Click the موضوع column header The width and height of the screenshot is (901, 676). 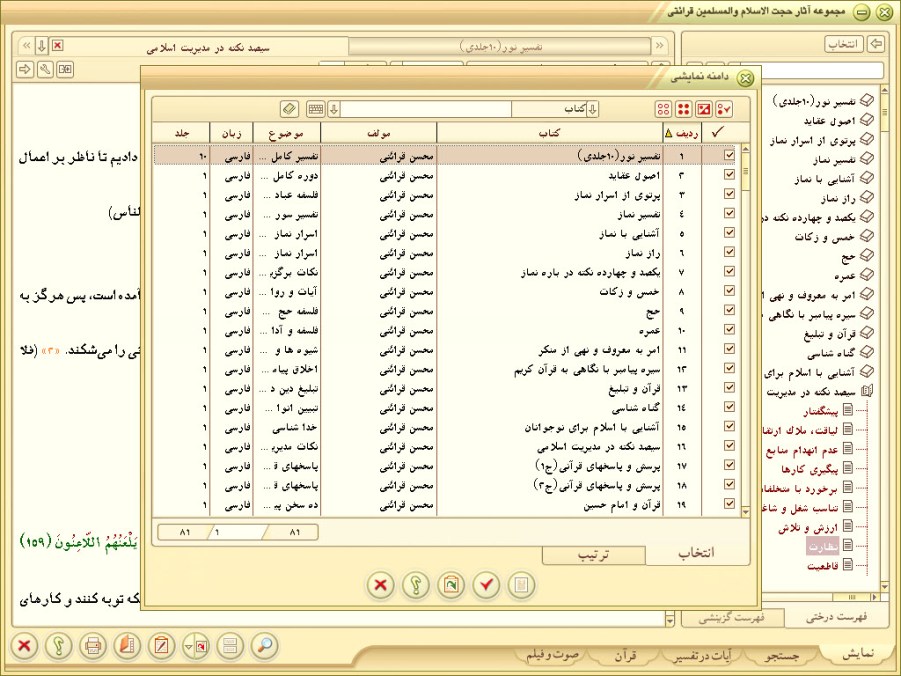[286, 133]
